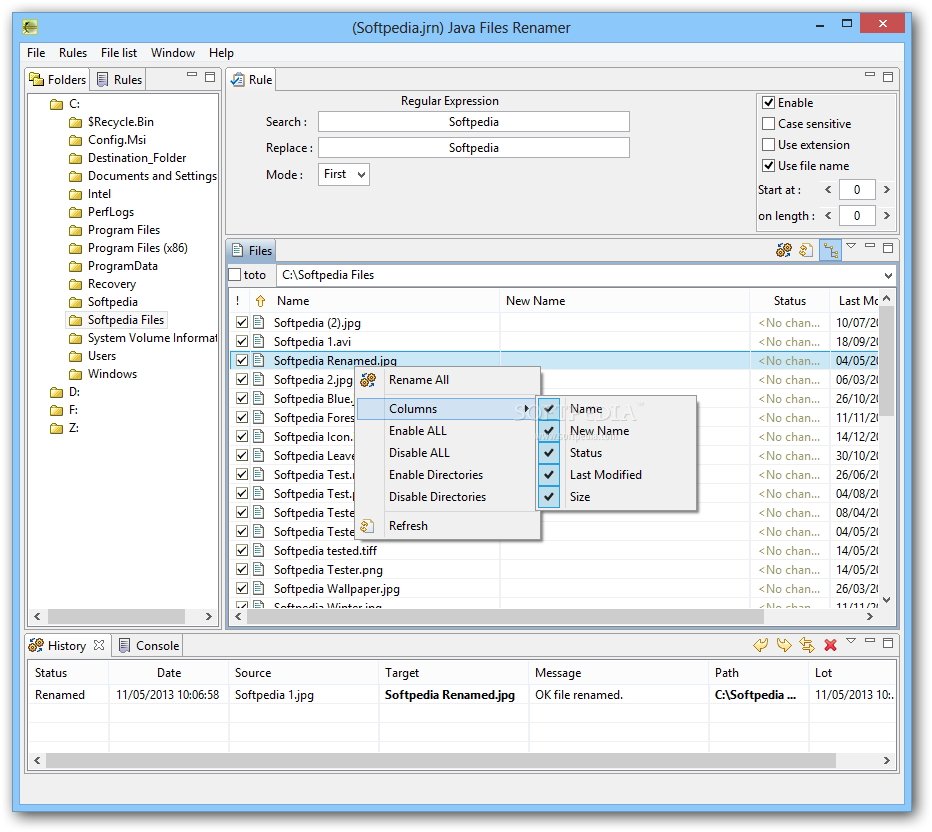932x832 pixels.
Task: Uncheck the Softpedia (2).jpg file checkbox
Action: tap(242, 322)
